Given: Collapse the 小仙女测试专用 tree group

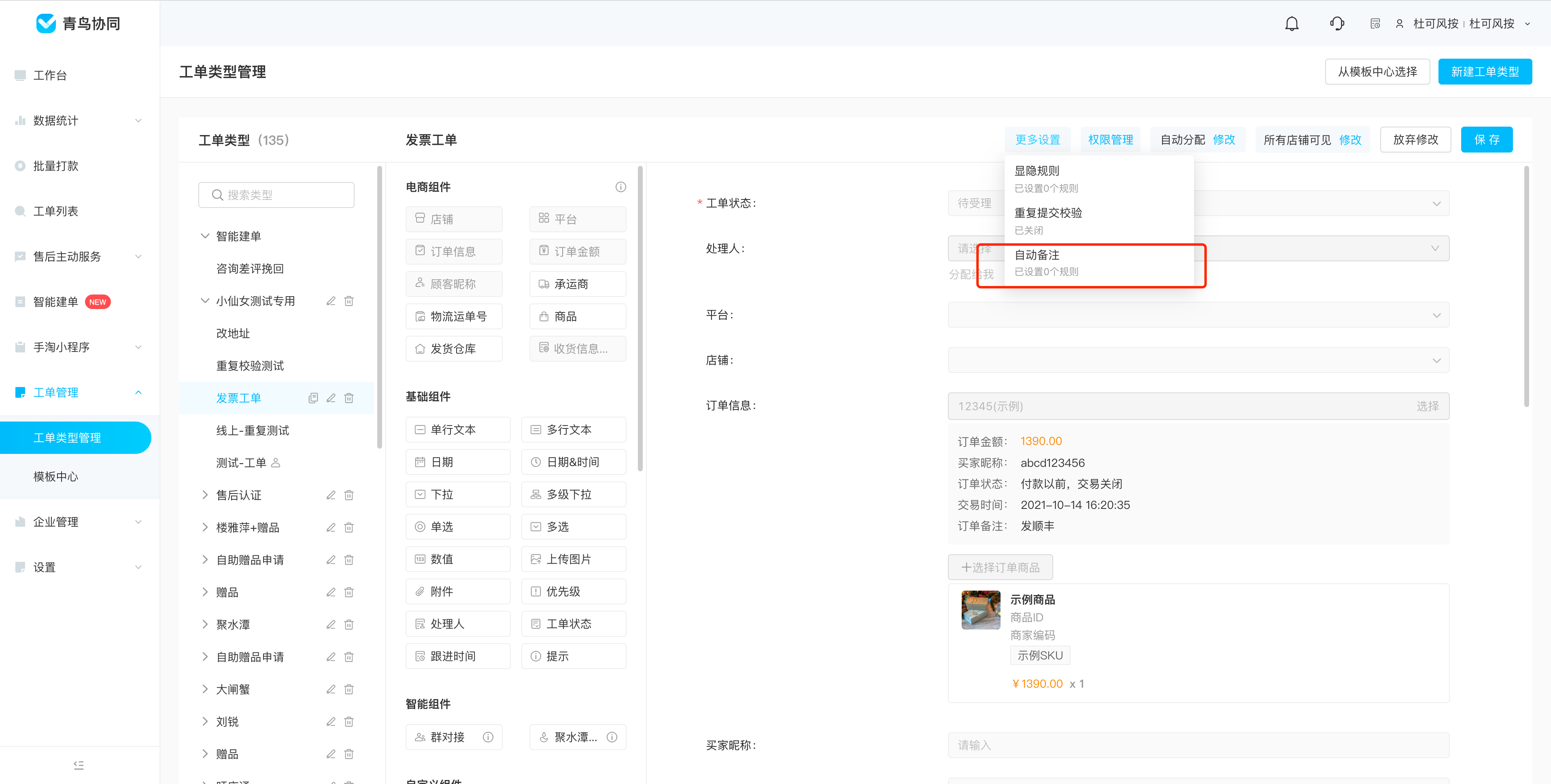Looking at the screenshot, I should [x=205, y=301].
